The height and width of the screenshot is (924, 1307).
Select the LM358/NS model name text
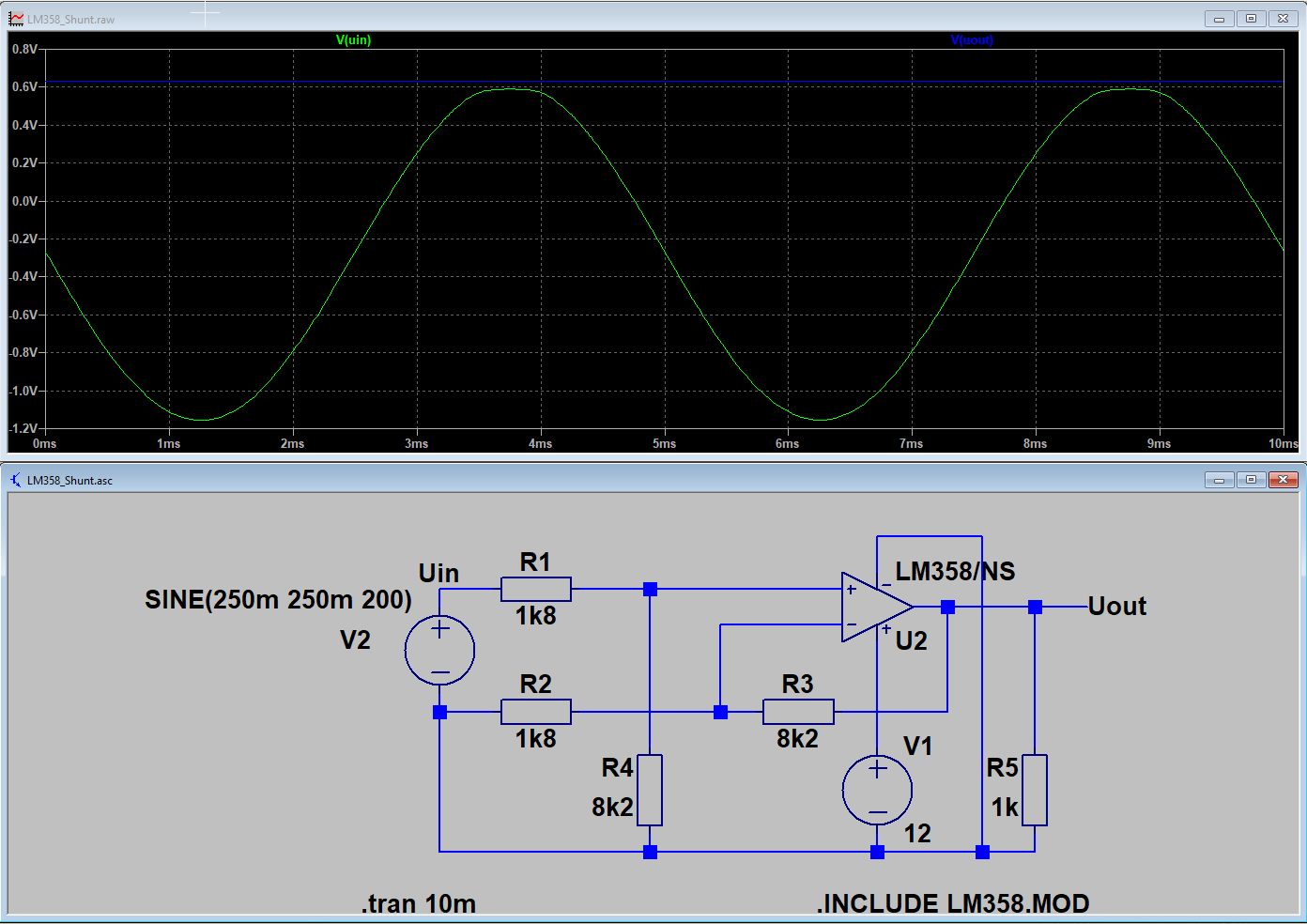[955, 572]
